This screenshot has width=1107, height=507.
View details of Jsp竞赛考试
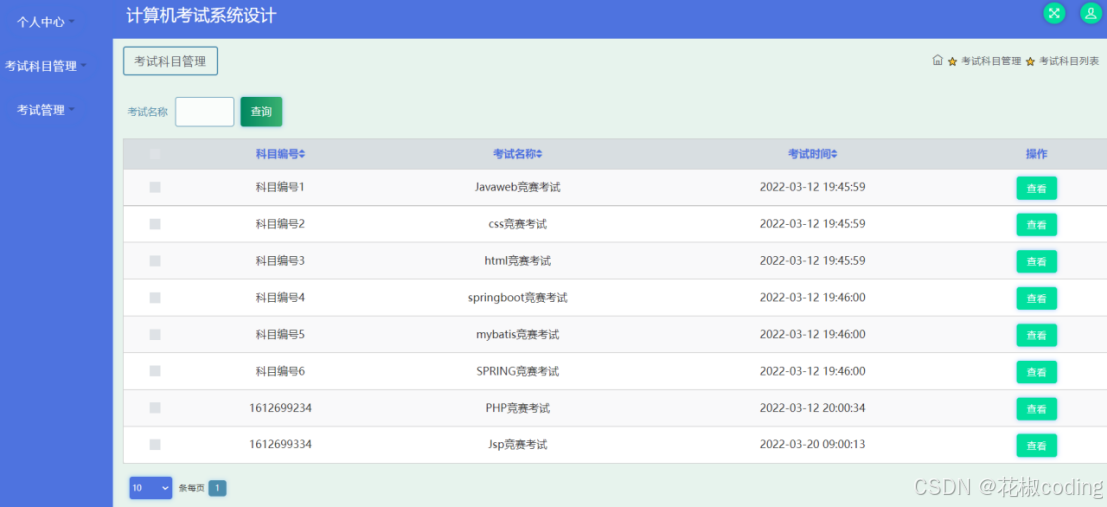pyautogui.click(x=1036, y=446)
